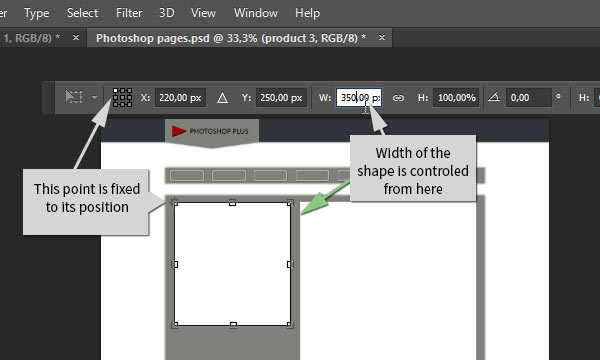Toggle relative positioning triangle icon
Screen dimensions: 600x360
coord(222,98)
